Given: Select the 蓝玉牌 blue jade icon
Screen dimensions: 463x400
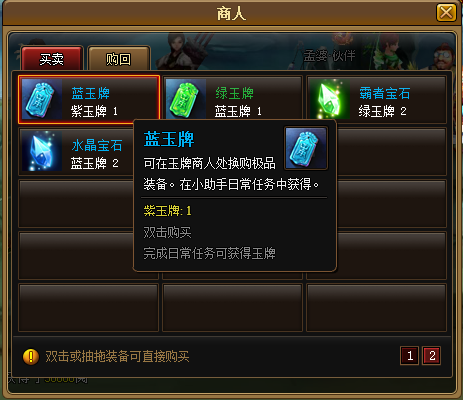Looking at the screenshot, I should click(42, 99).
